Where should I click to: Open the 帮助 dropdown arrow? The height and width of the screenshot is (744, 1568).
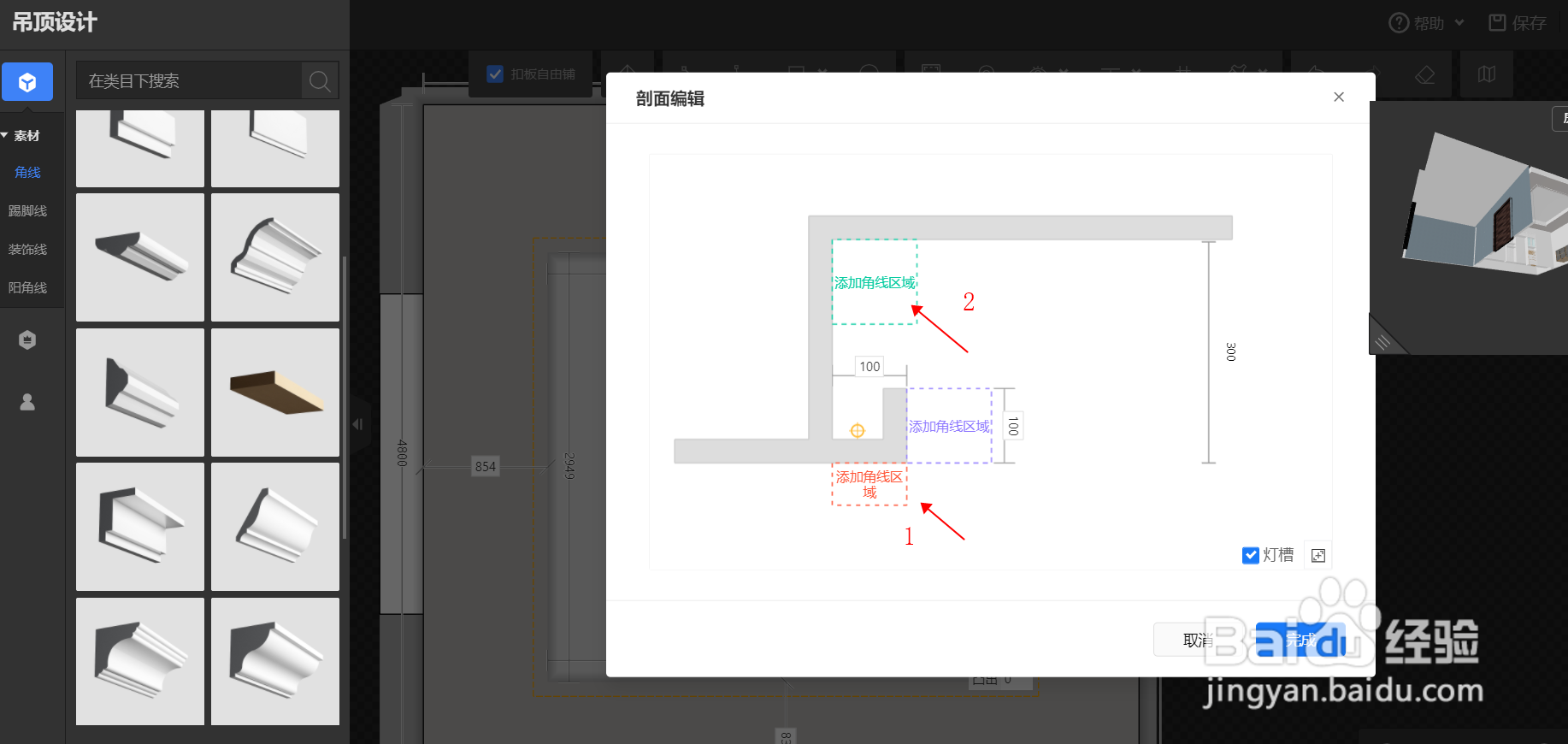[1459, 23]
